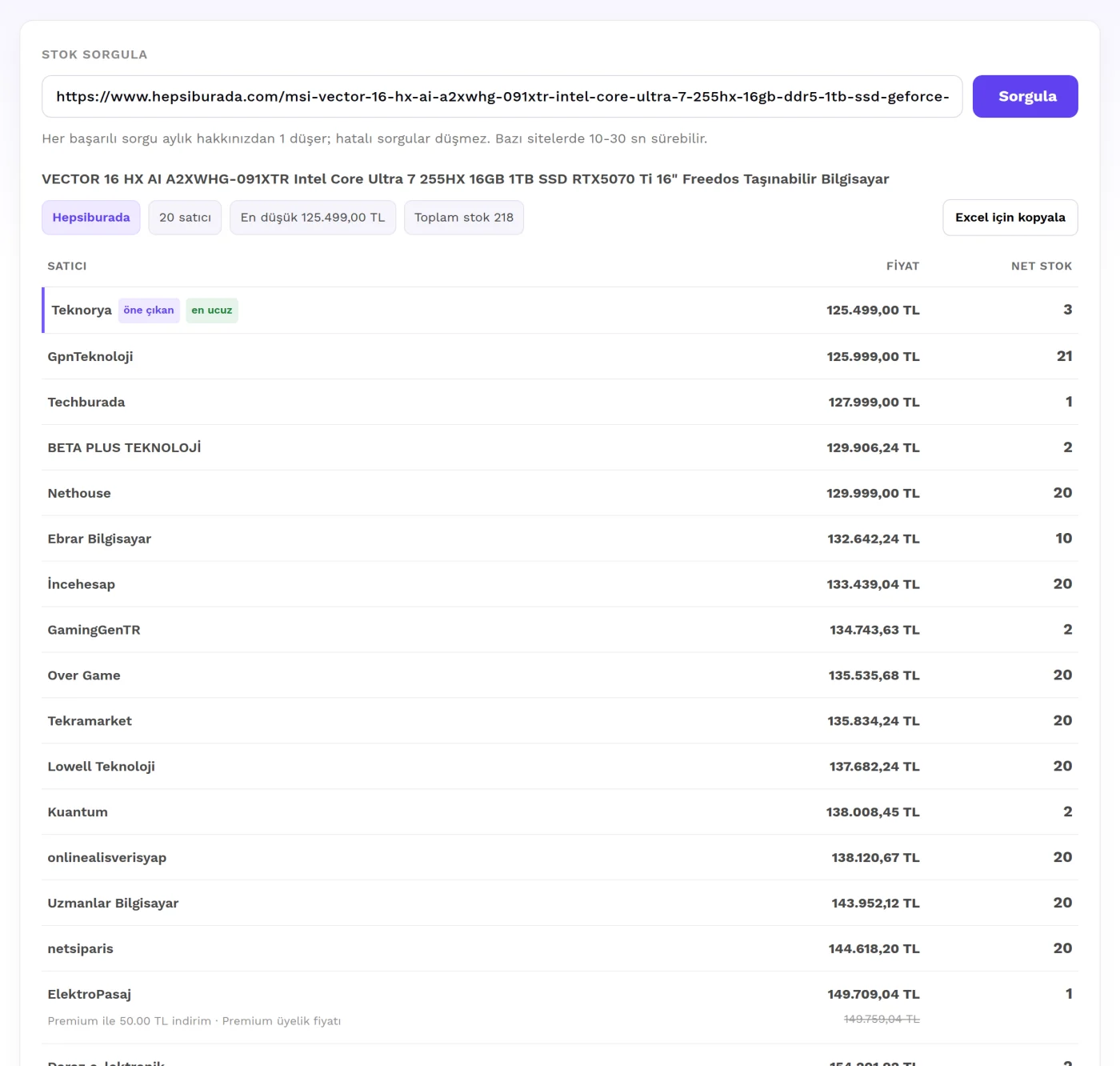The width and height of the screenshot is (1120, 1066).
Task: Select the İncehesap seller name
Action: click(82, 584)
